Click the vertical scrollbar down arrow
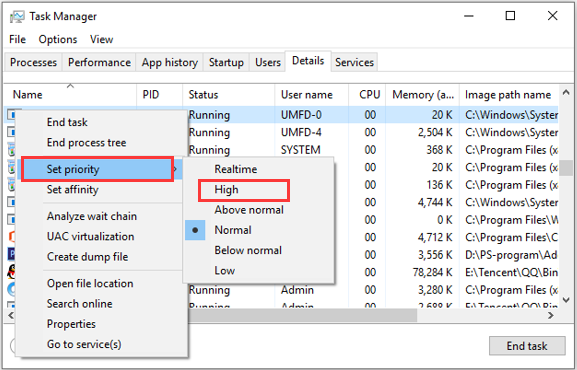Image resolution: width=577 pixels, height=370 pixels. (566, 300)
